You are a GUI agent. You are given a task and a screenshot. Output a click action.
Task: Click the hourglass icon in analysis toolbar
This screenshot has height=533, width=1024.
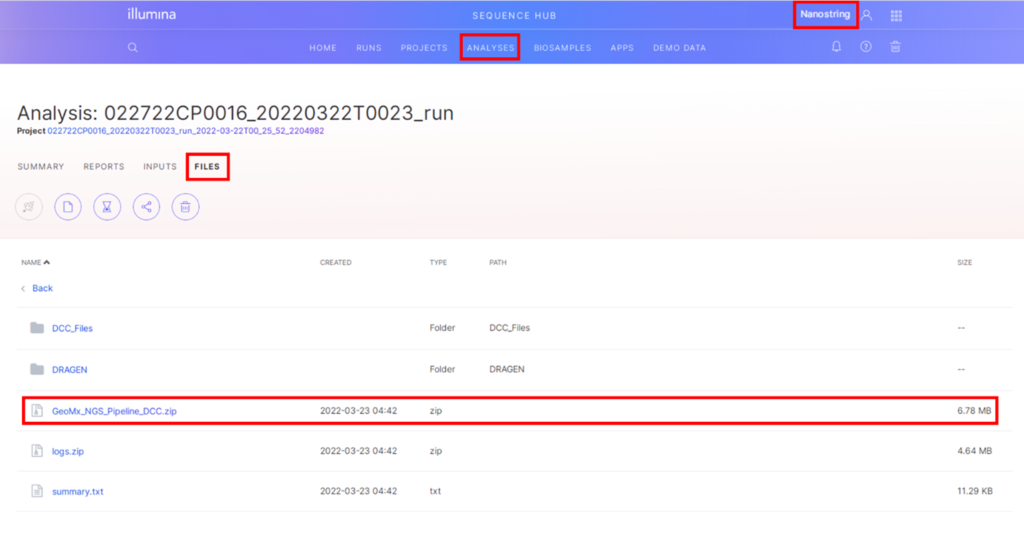pyautogui.click(x=107, y=207)
